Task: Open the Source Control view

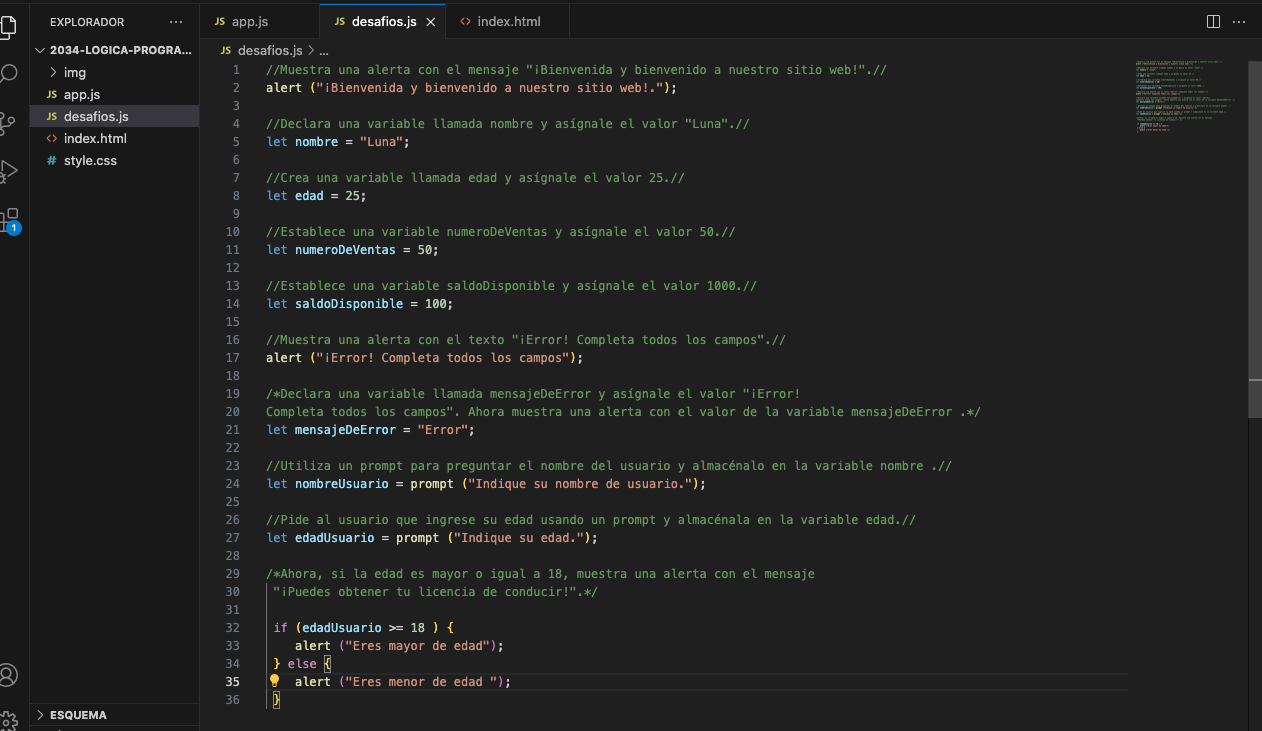Action: pyautogui.click(x=8, y=123)
